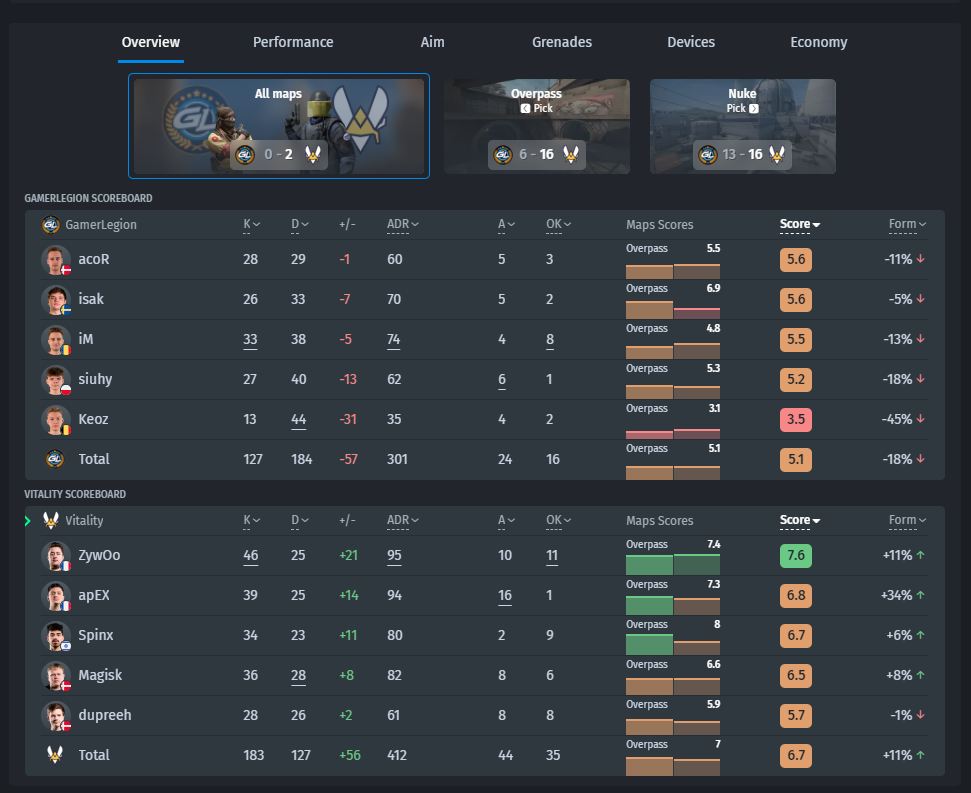This screenshot has height=793, width=971.
Task: Sort Vitality table by ADR
Action: (403, 520)
